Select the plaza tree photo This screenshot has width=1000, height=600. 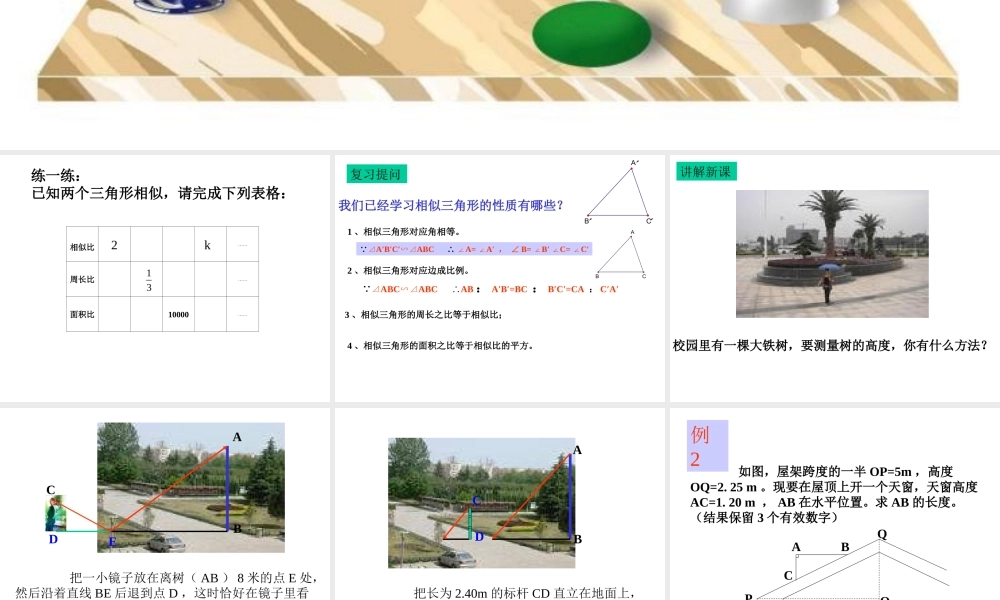pyautogui.click(x=832, y=254)
